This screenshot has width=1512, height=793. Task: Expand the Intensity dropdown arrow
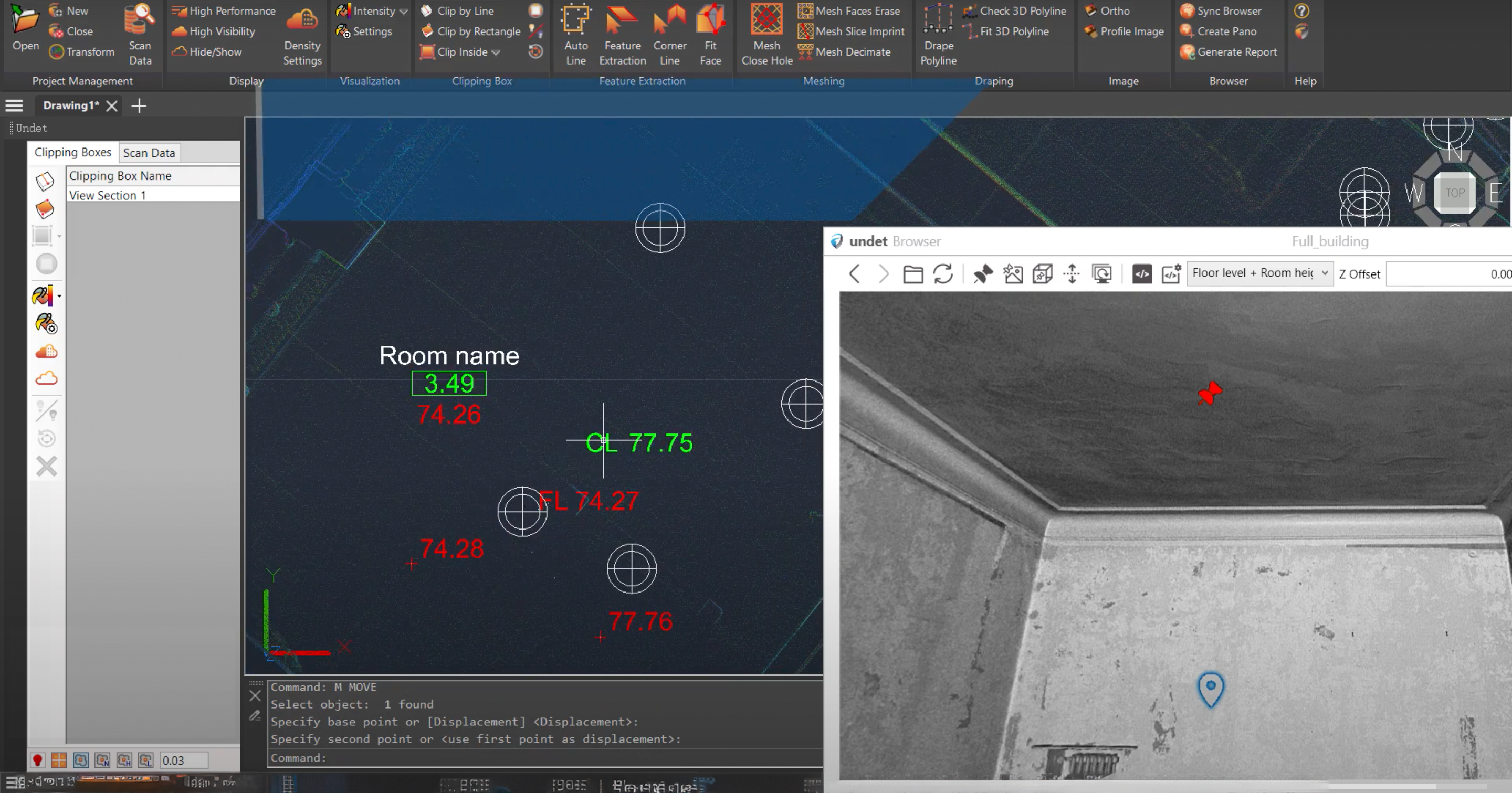[403, 11]
